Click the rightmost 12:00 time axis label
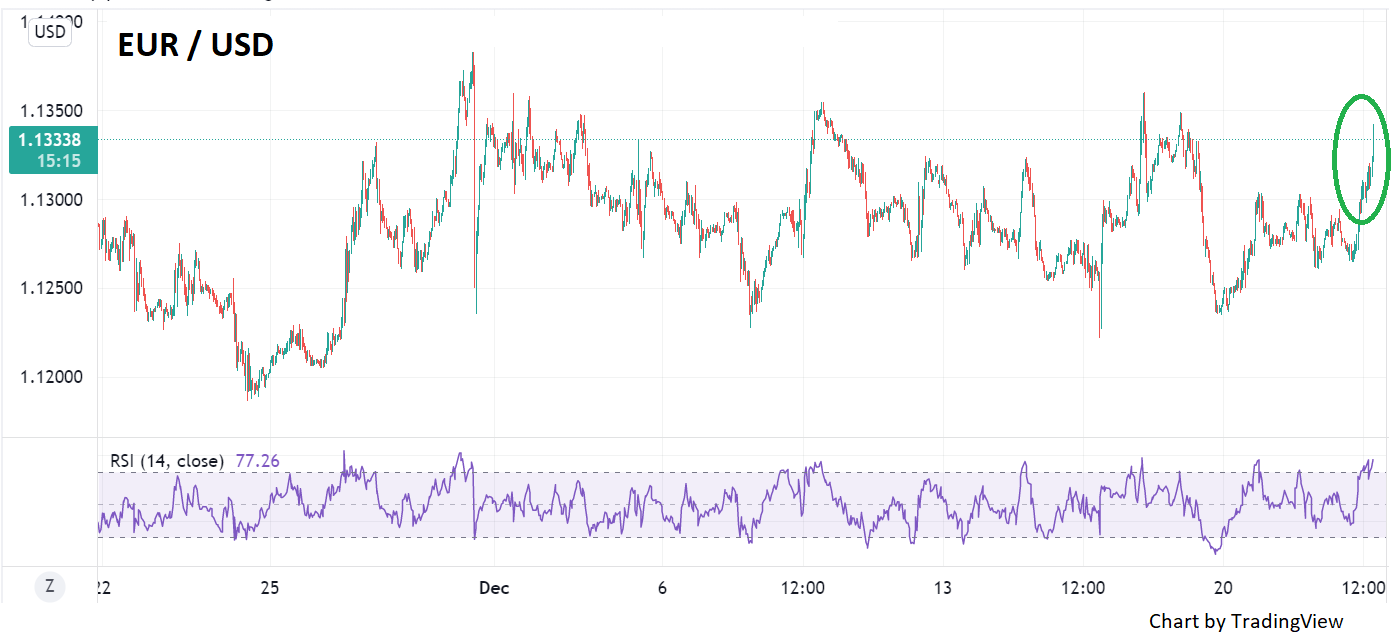The height and width of the screenshot is (638, 1398). click(1363, 588)
